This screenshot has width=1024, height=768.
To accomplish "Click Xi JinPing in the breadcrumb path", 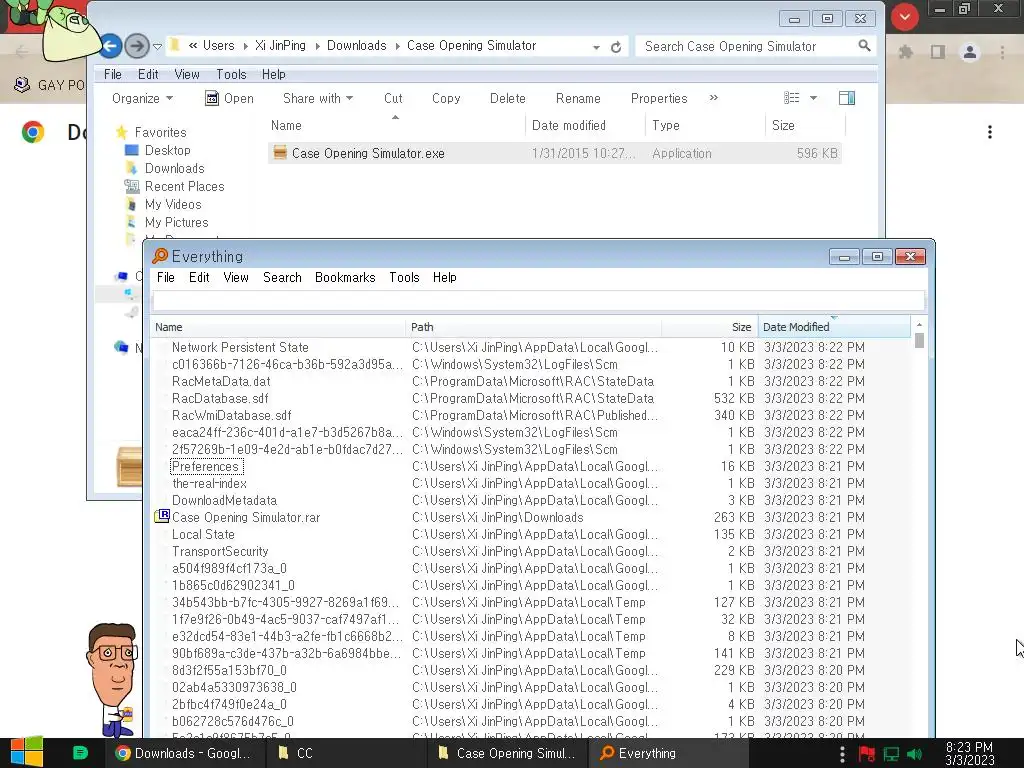I will (x=280, y=46).
